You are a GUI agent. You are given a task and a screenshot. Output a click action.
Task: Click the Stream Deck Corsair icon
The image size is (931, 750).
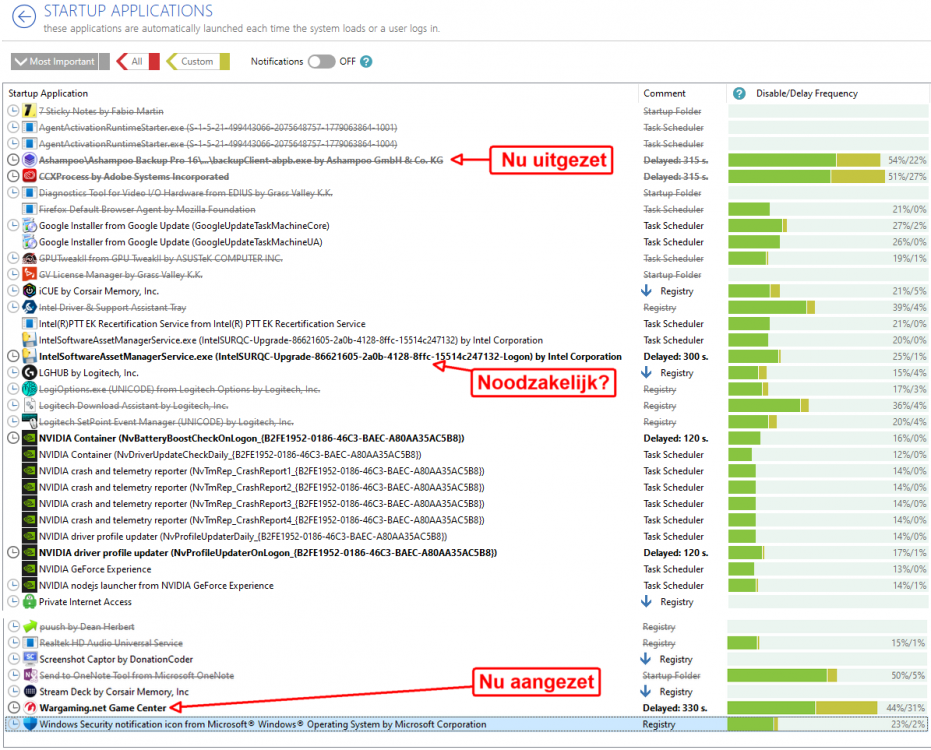[x=30, y=691]
